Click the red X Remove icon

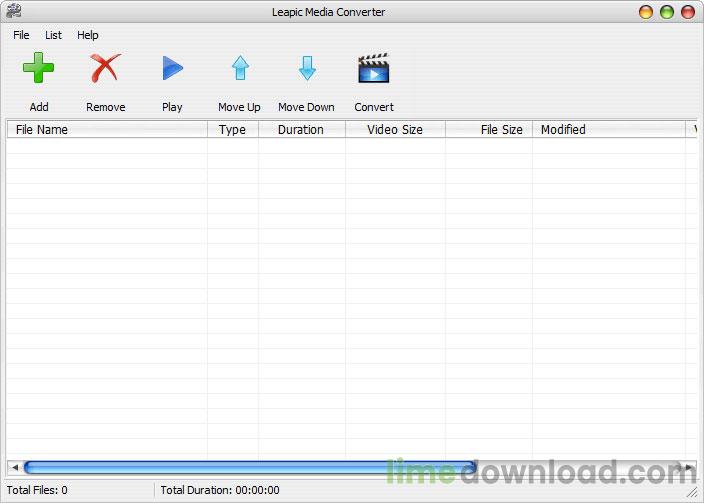pyautogui.click(x=105, y=69)
